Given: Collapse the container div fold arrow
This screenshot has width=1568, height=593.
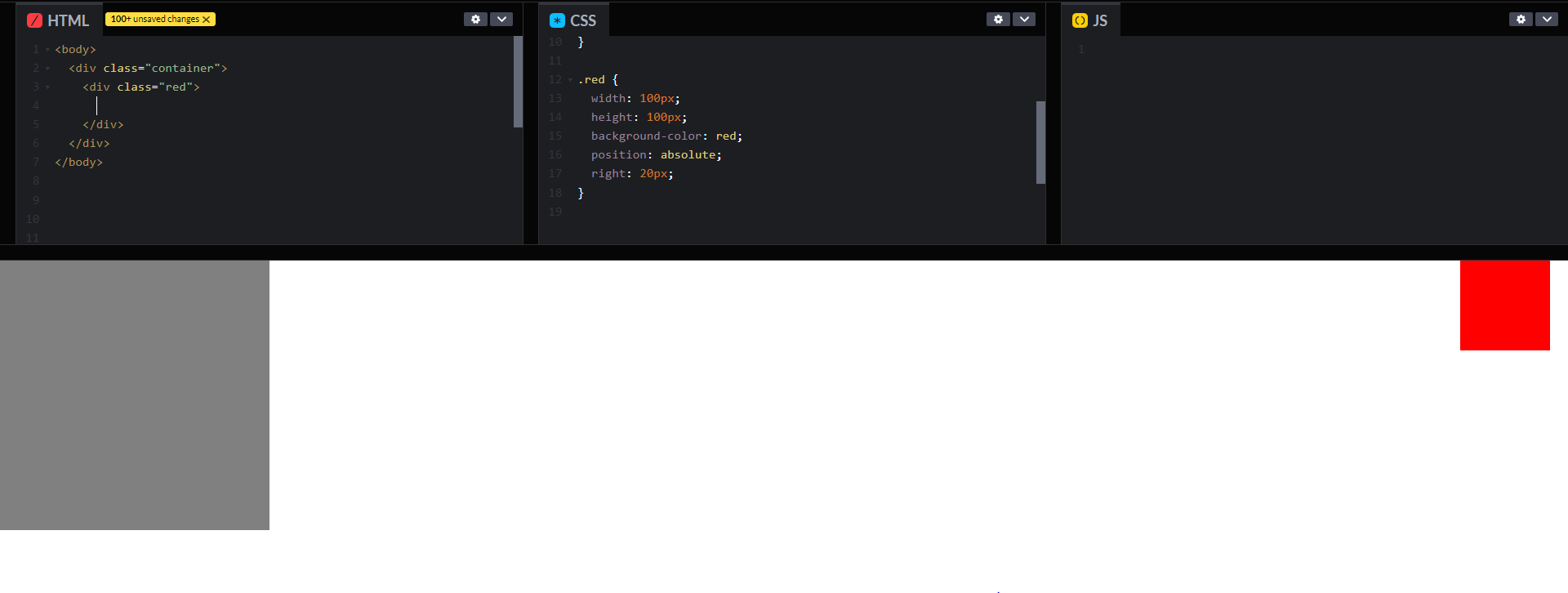Looking at the screenshot, I should 47,69.
